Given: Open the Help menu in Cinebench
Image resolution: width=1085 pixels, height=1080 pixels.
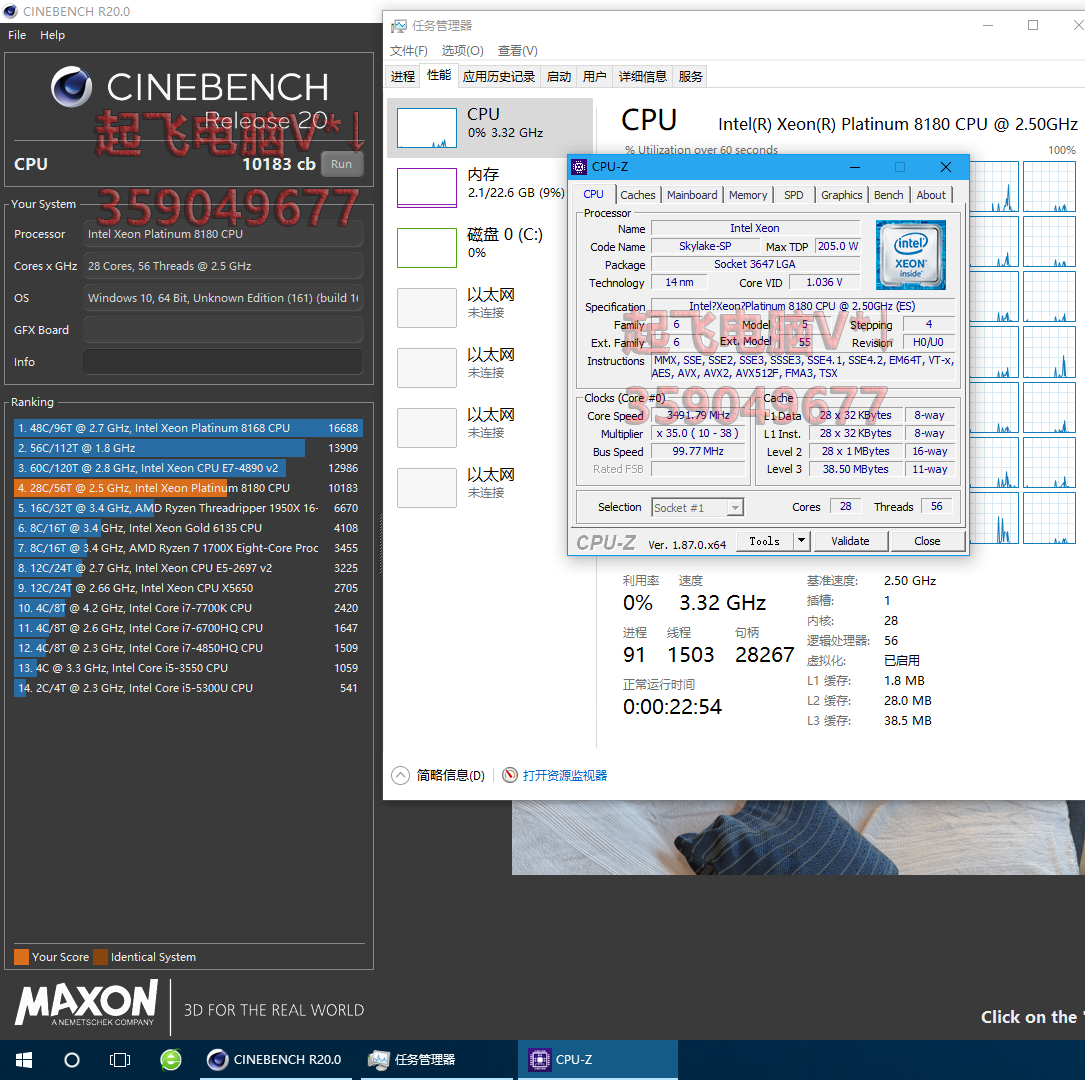Looking at the screenshot, I should (x=53, y=35).
